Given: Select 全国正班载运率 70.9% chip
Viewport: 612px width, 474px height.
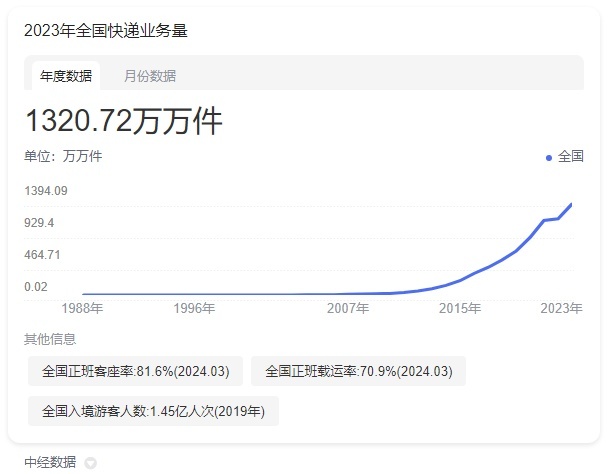Looking at the screenshot, I should point(358,371).
